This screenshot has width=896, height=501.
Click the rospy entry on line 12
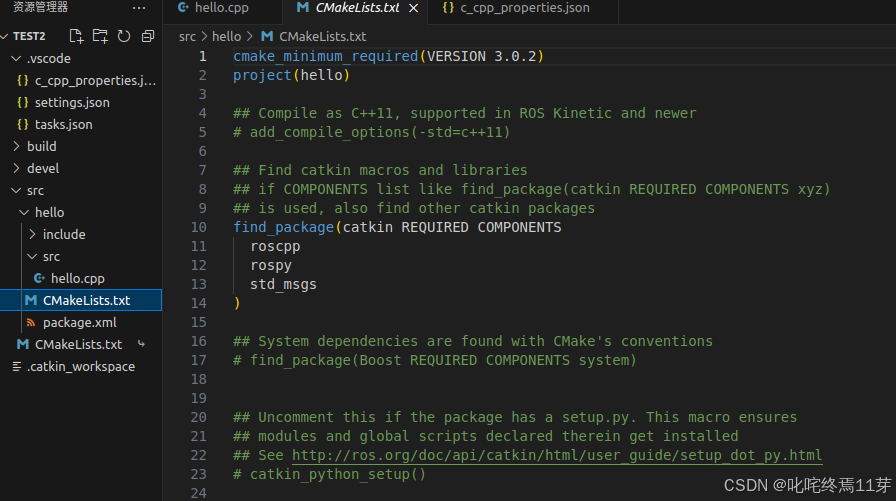[271, 265]
